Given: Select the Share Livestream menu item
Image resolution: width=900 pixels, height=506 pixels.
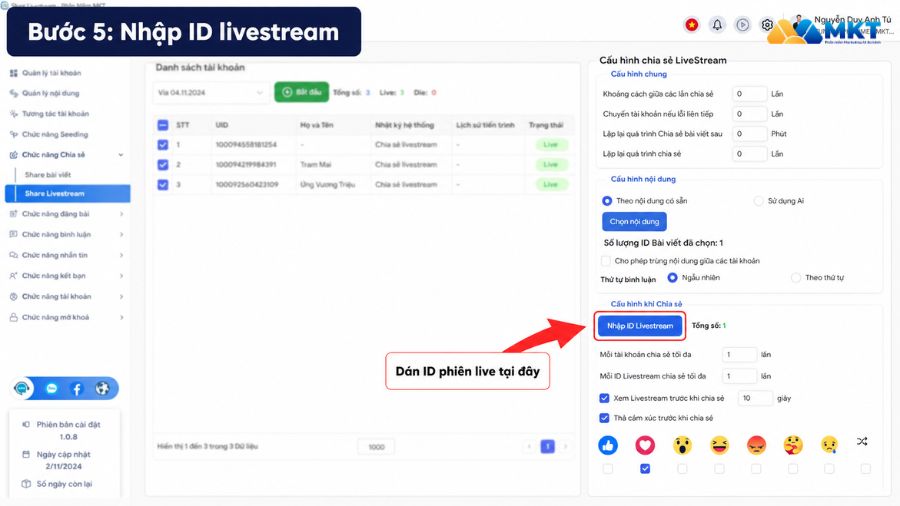Looking at the screenshot, I should coord(68,194).
